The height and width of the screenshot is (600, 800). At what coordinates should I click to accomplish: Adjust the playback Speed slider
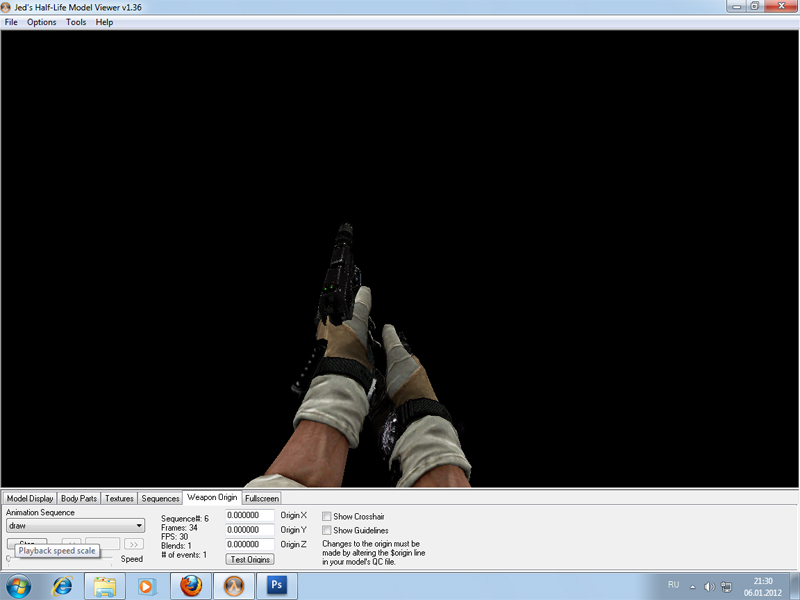[60, 559]
